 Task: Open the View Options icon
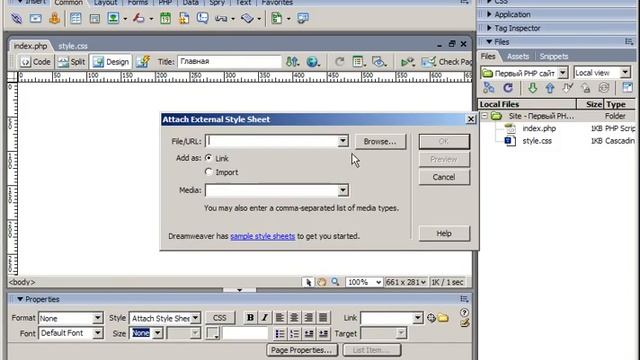tap(359, 62)
